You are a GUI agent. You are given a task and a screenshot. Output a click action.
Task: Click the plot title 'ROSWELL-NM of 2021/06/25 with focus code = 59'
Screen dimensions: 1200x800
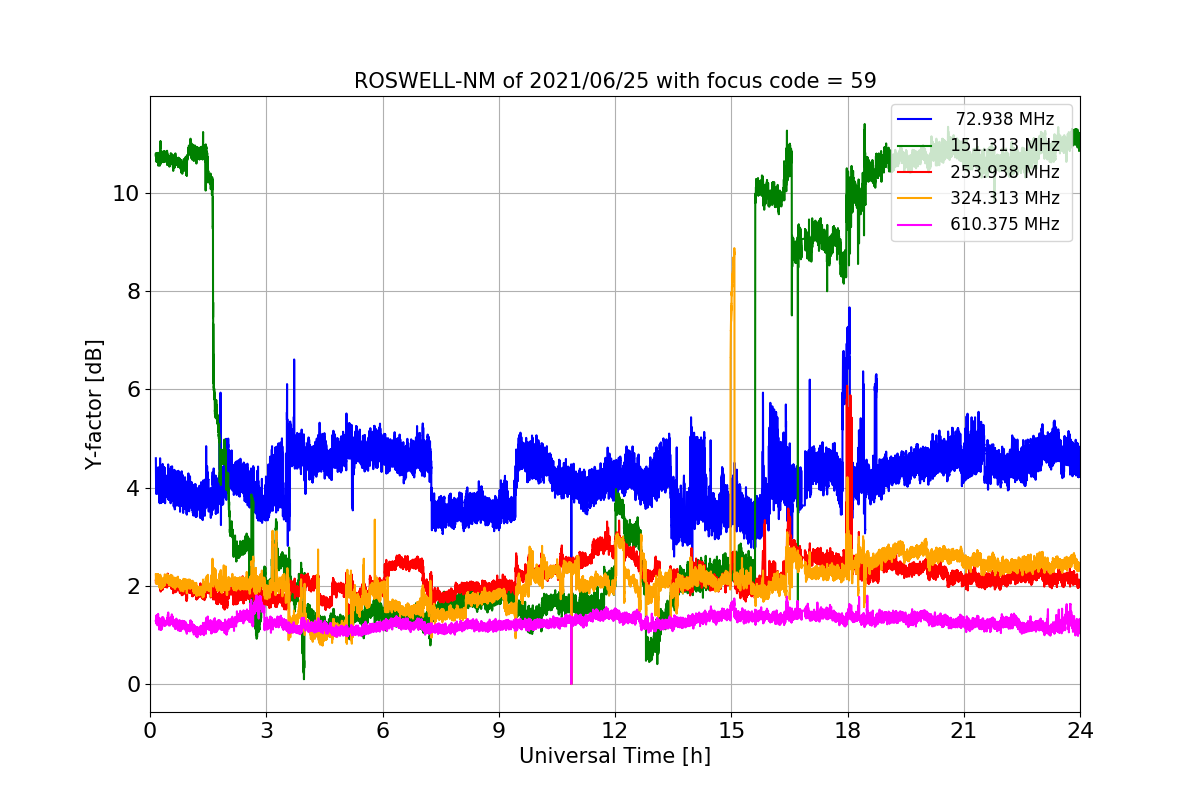[x=615, y=81]
